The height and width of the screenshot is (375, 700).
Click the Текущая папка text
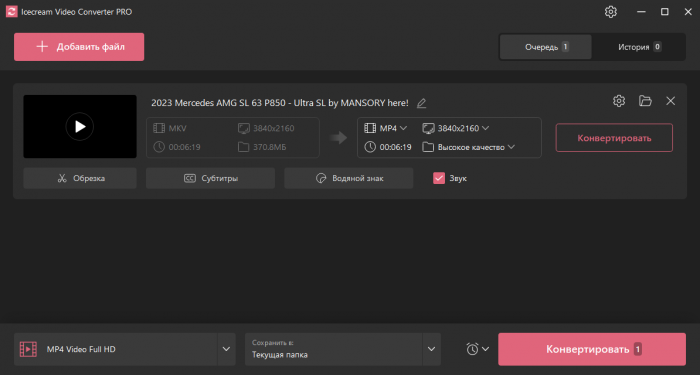(x=279, y=355)
